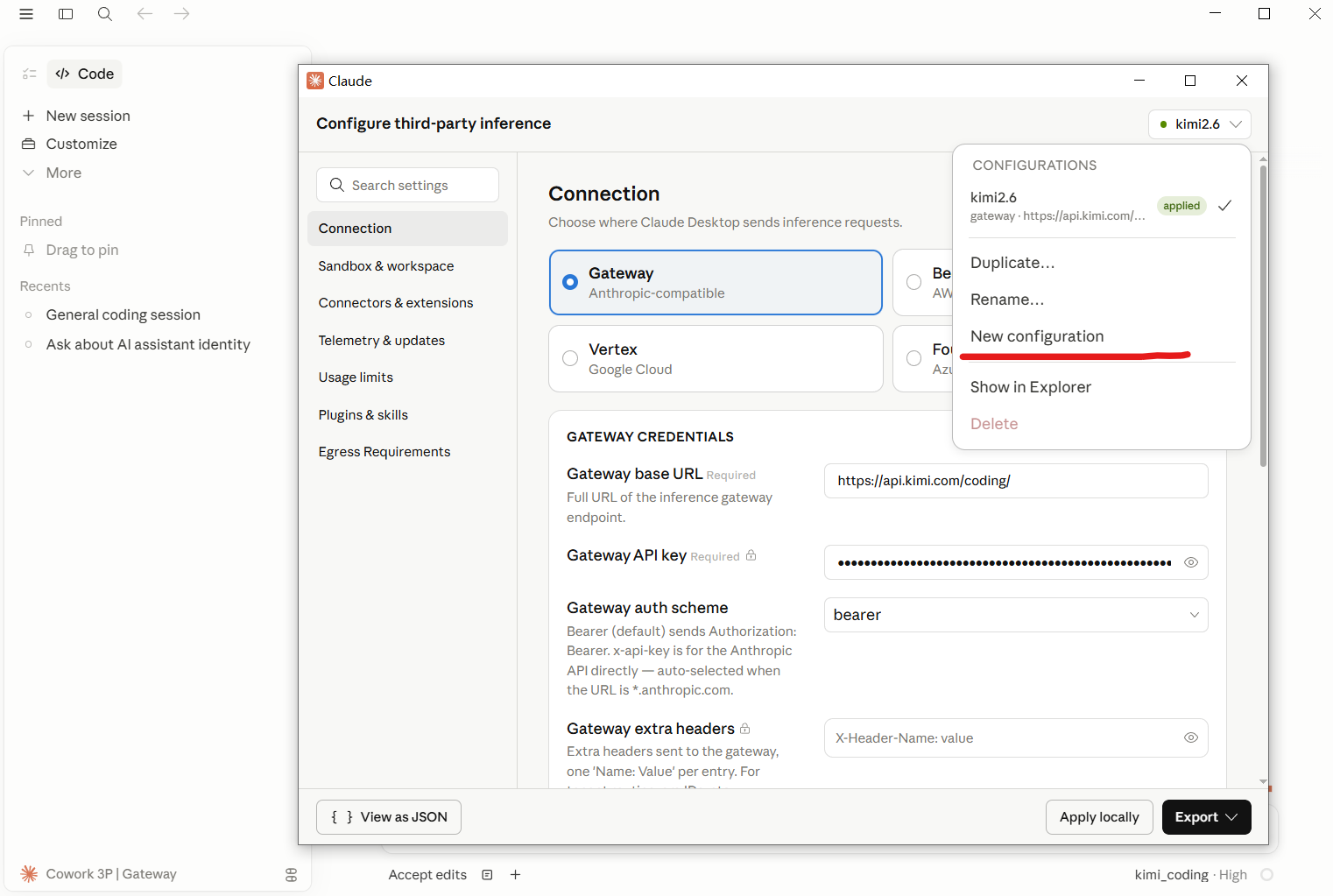Open the Export dropdown button

(x=1206, y=817)
